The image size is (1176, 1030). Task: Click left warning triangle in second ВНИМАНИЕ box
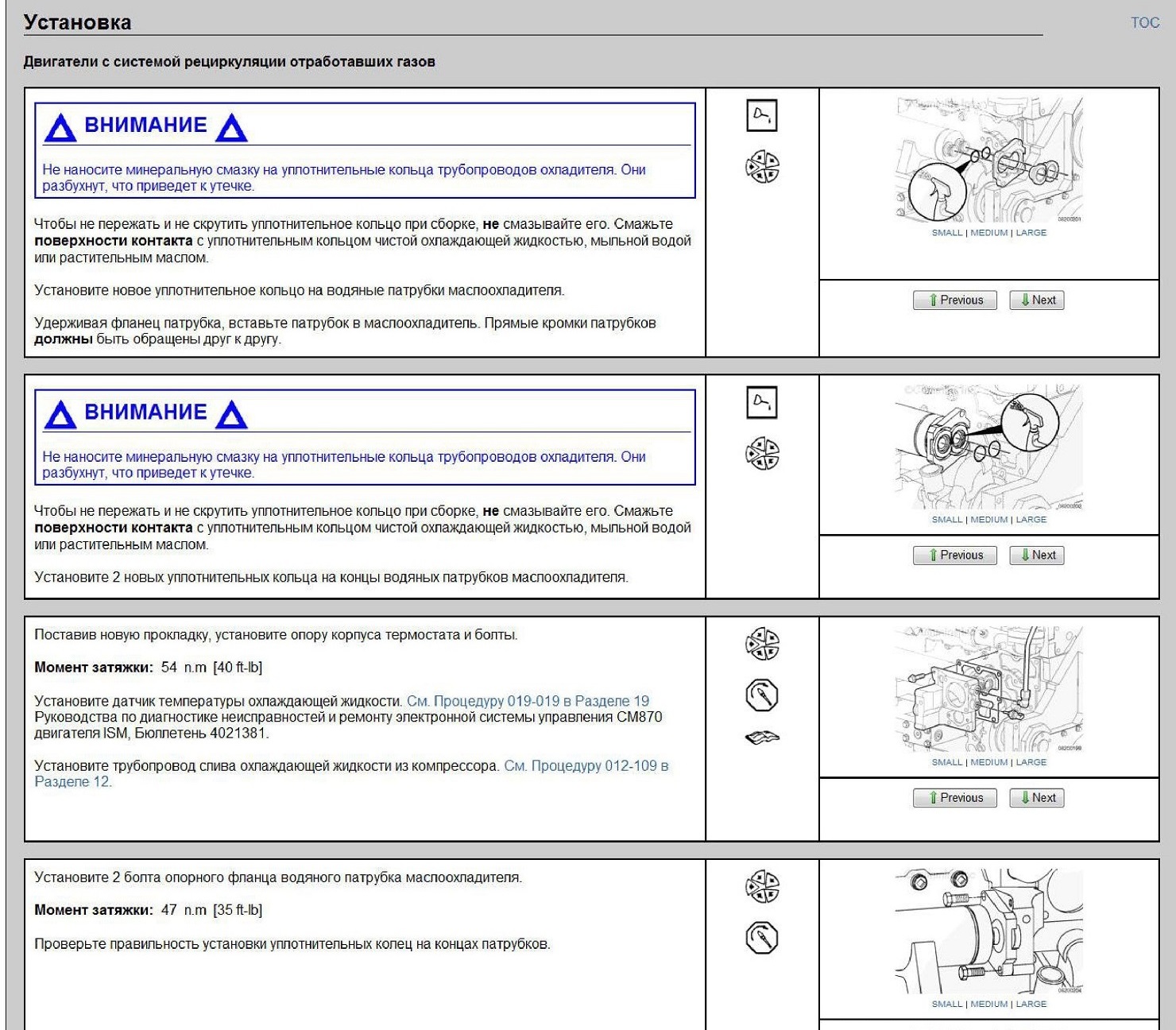pyautogui.click(x=60, y=415)
